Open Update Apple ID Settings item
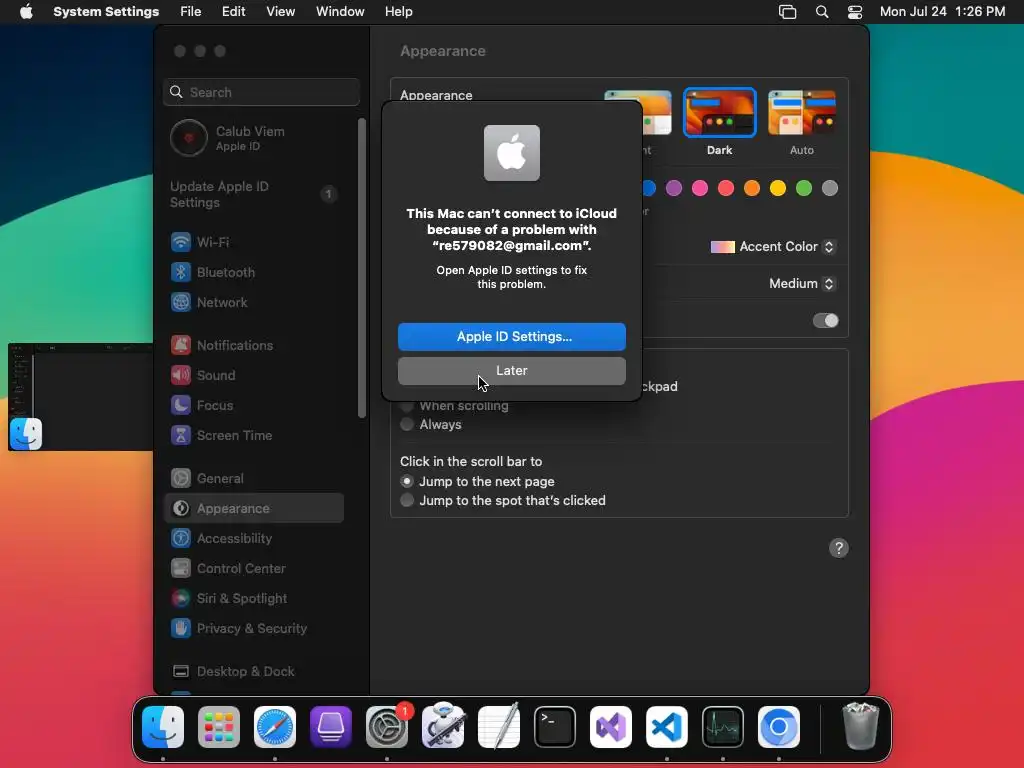 point(253,195)
